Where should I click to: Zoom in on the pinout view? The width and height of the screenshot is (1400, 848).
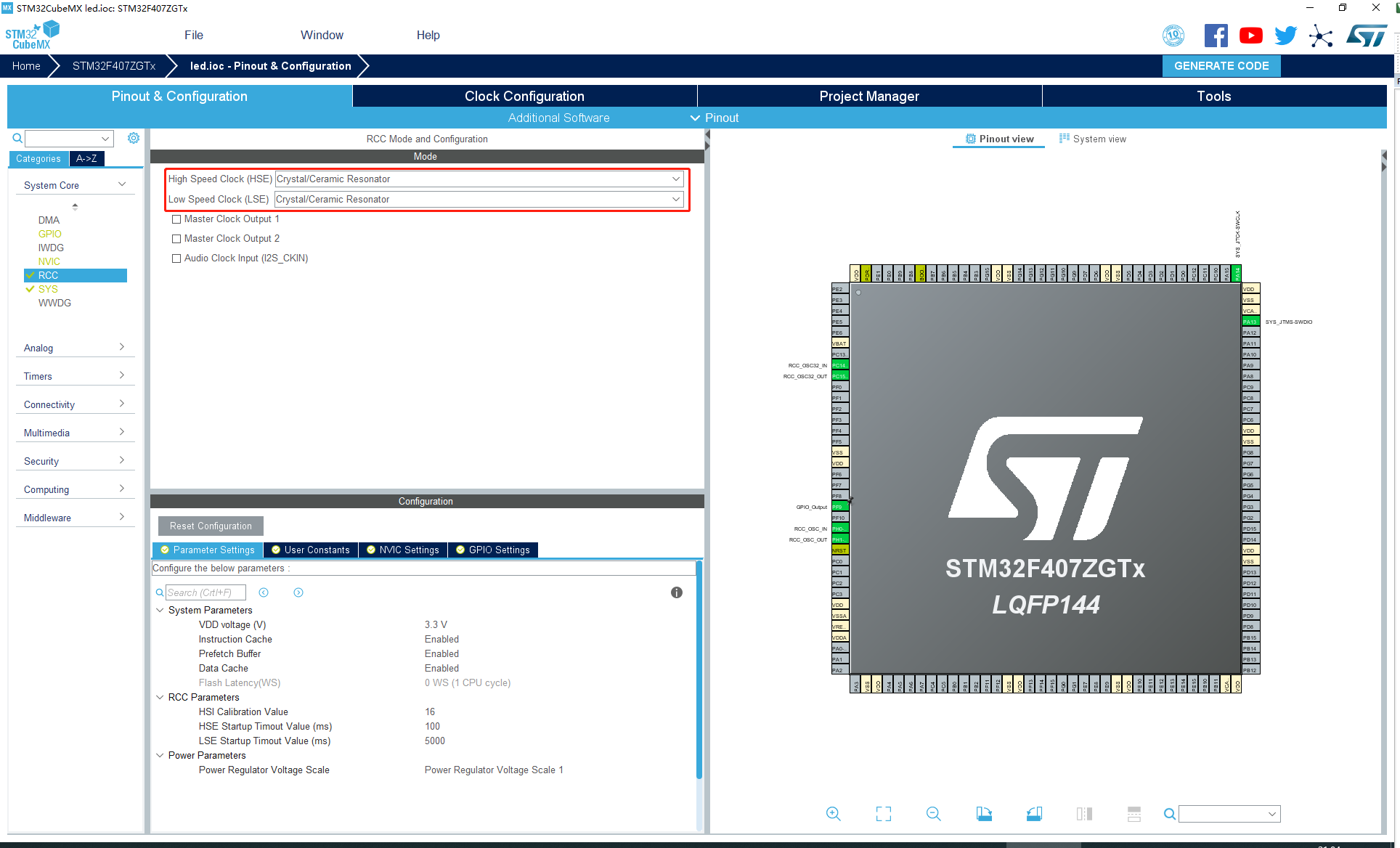pyautogui.click(x=834, y=814)
